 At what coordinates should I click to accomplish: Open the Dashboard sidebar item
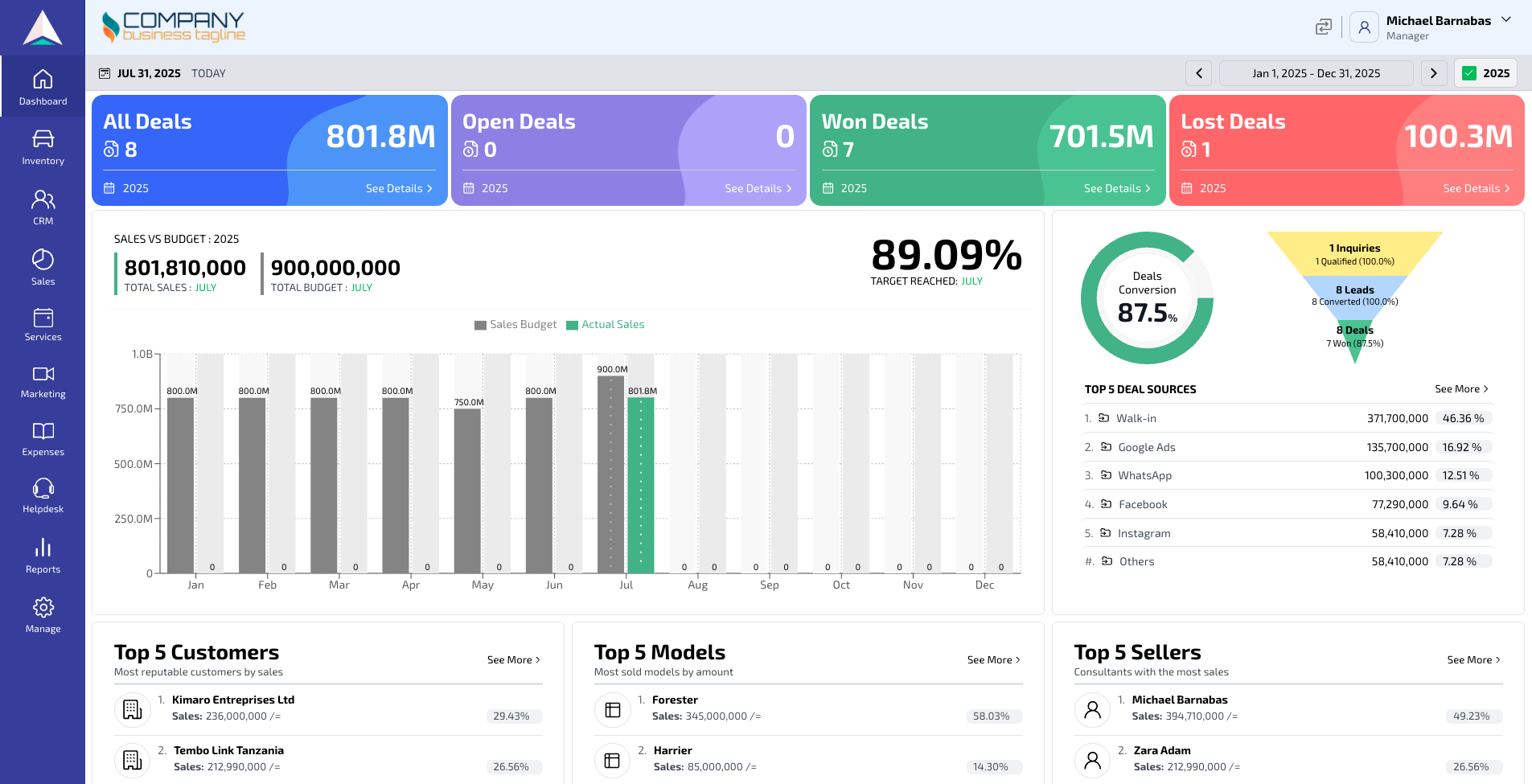pyautogui.click(x=43, y=87)
